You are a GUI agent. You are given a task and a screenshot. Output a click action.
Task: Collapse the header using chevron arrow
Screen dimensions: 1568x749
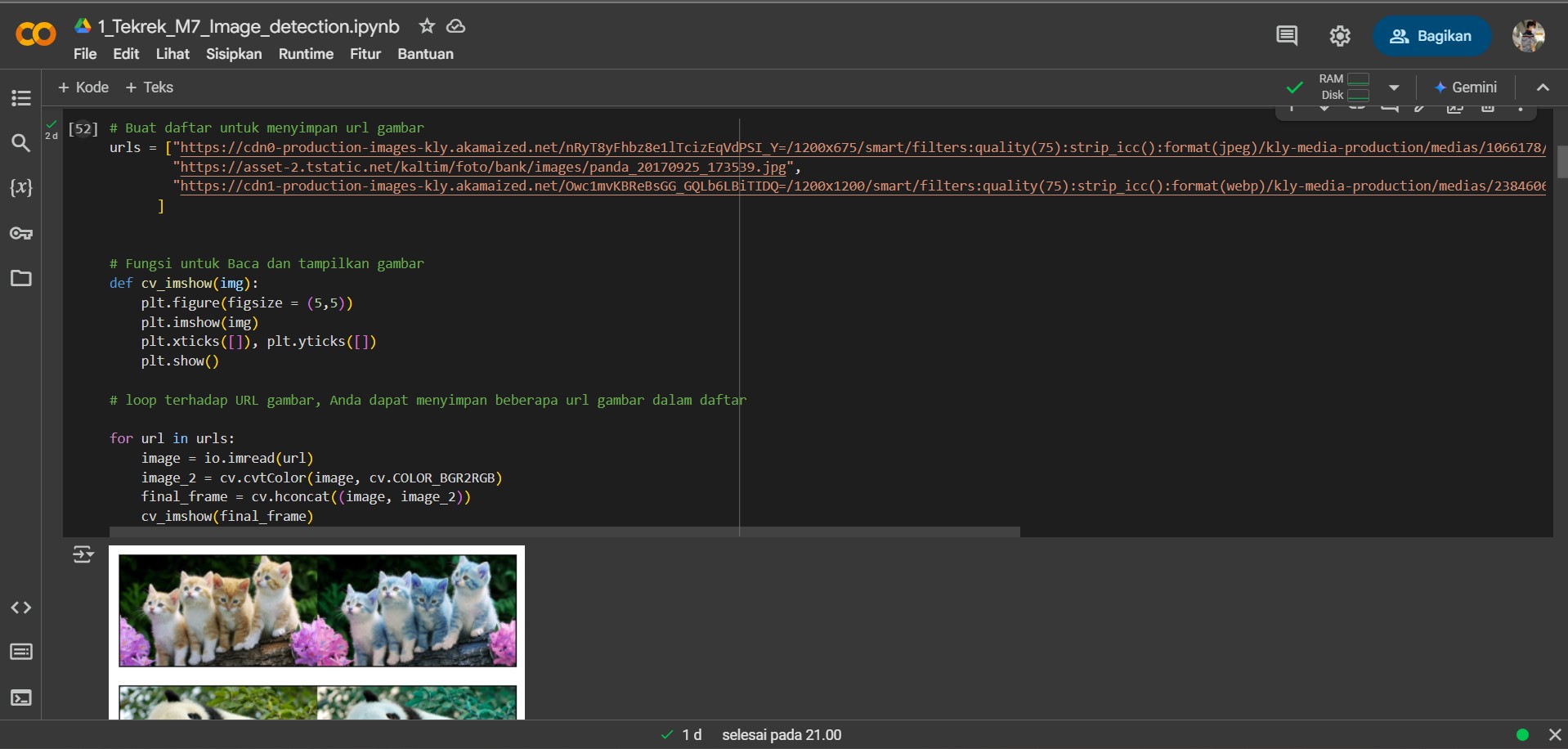[x=1543, y=87]
